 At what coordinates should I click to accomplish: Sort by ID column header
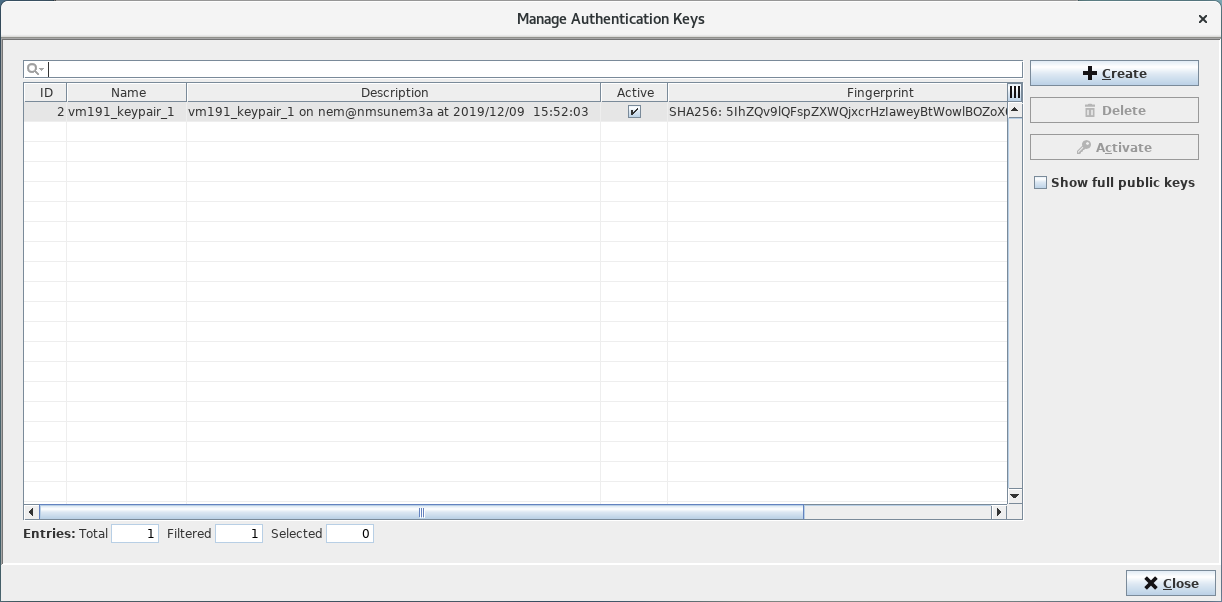[46, 92]
